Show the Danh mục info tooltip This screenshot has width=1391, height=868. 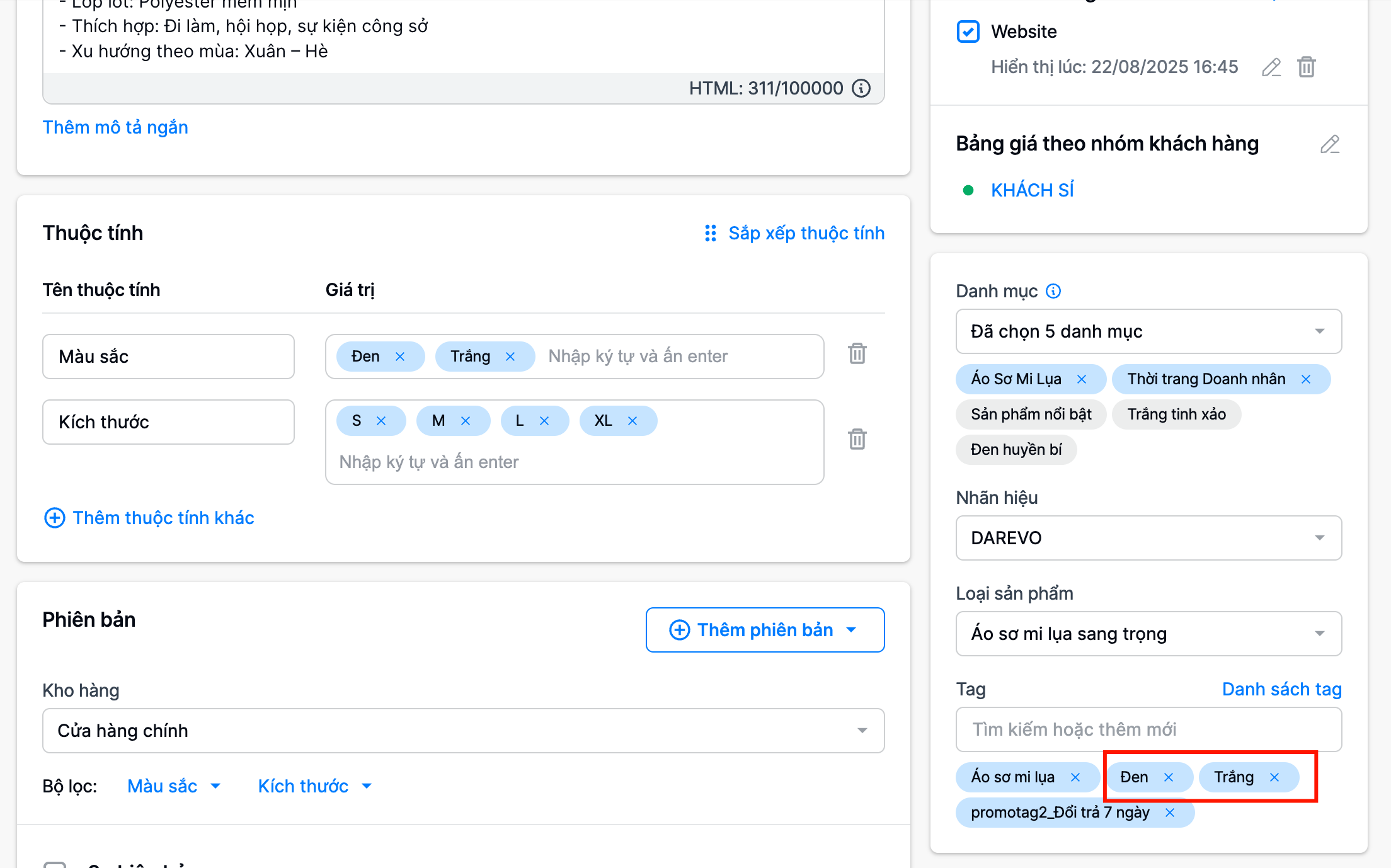[1053, 291]
